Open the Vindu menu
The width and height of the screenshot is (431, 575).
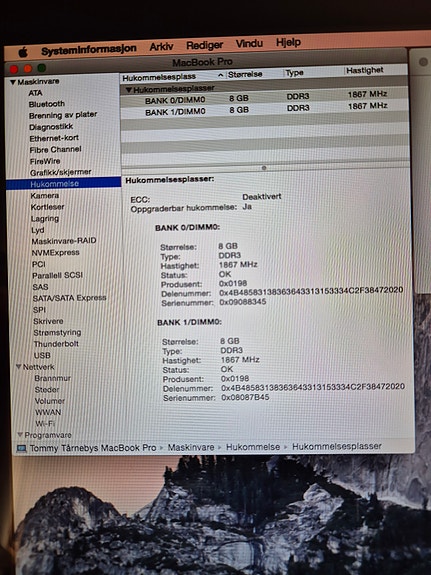249,43
